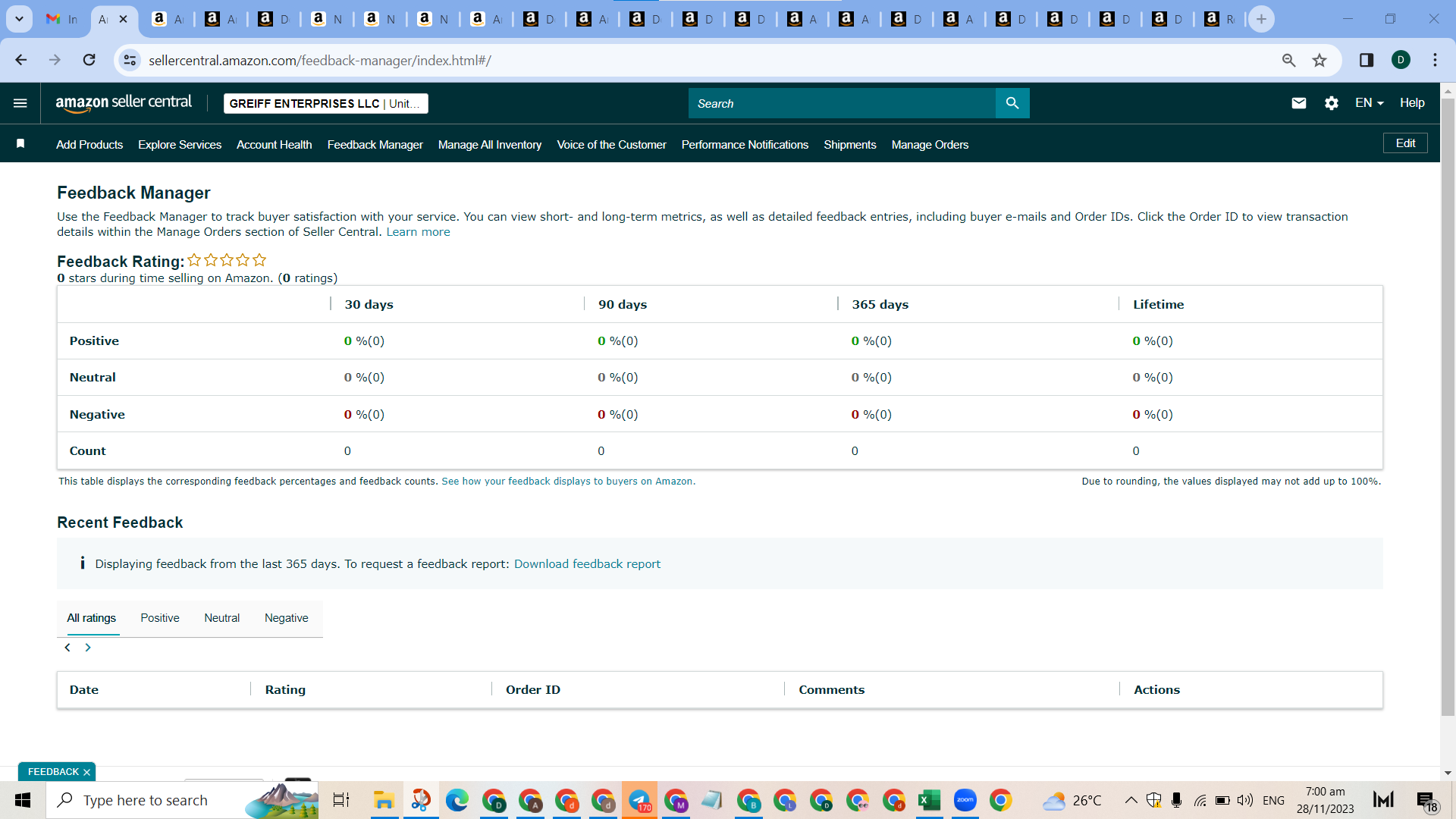
Task: Show hidden system tray icons
Action: point(1131,800)
